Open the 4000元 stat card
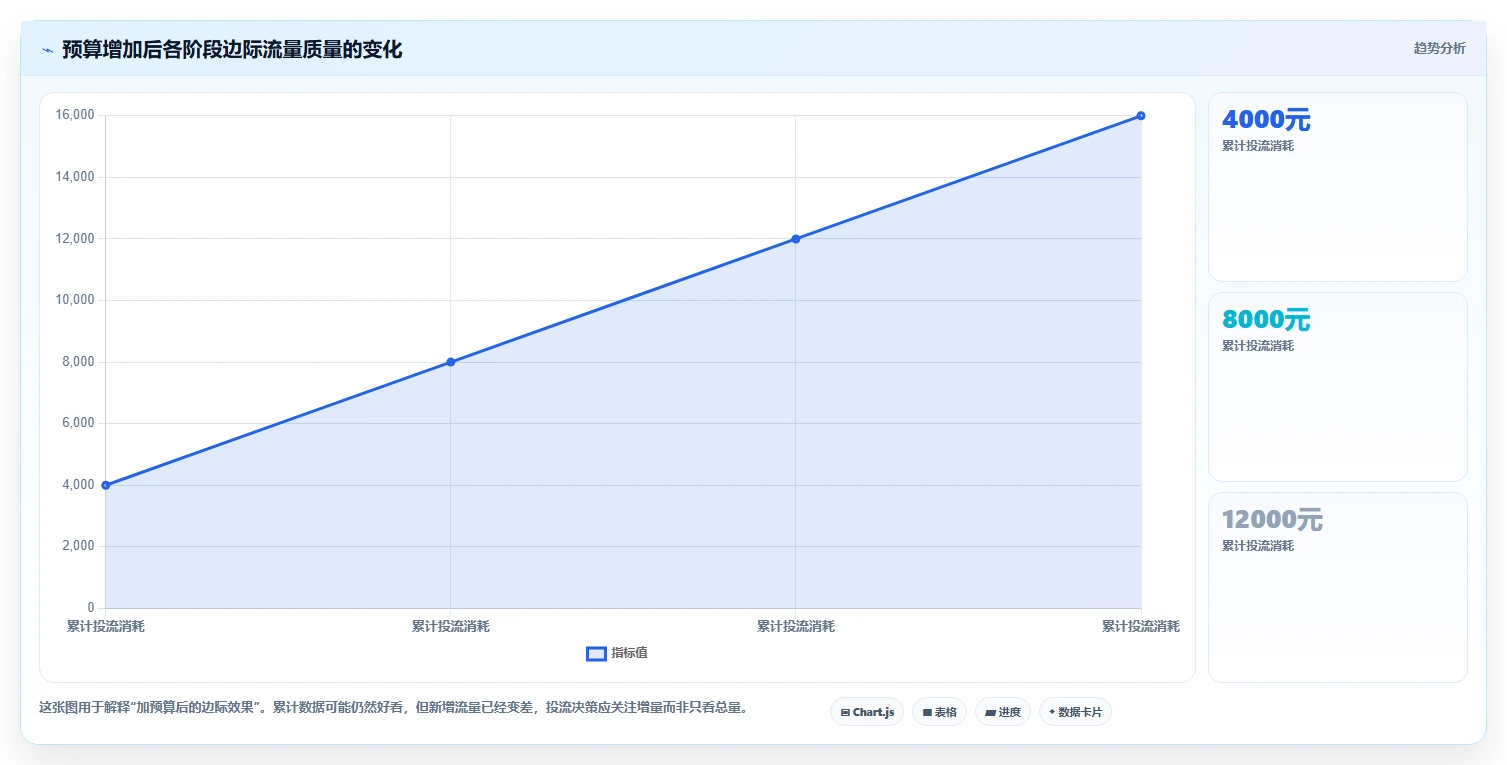 click(x=1338, y=187)
